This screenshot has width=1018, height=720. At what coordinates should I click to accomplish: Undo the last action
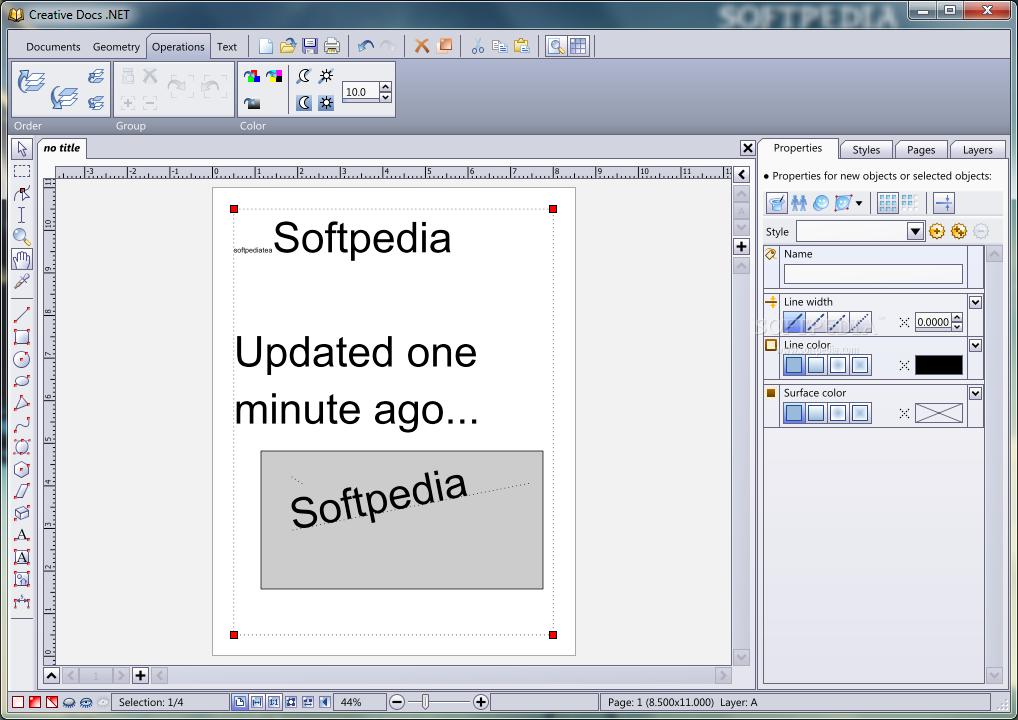(366, 46)
